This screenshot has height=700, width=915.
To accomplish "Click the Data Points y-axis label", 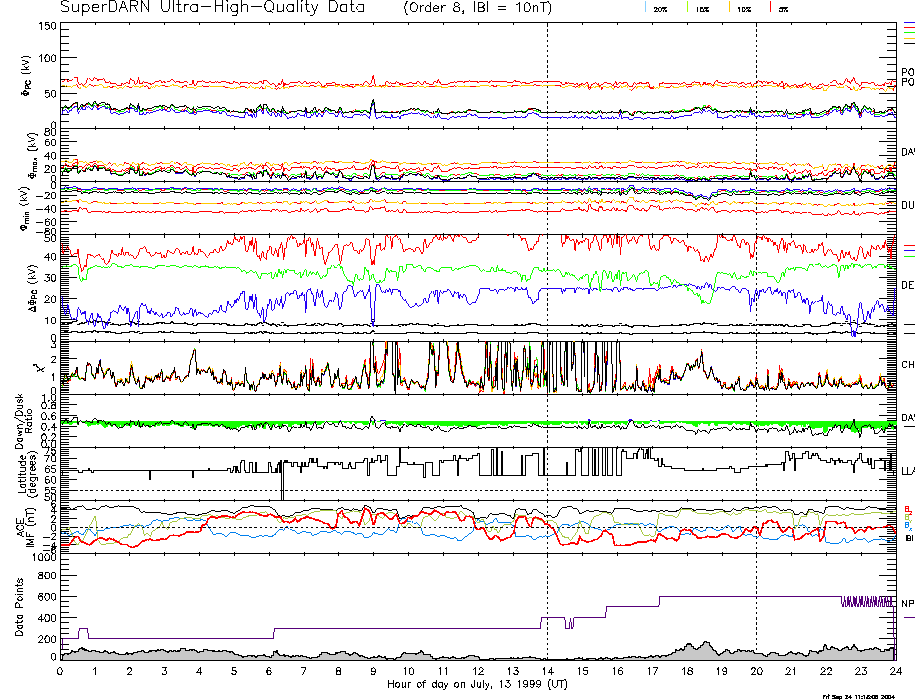I will (x=20, y=610).
